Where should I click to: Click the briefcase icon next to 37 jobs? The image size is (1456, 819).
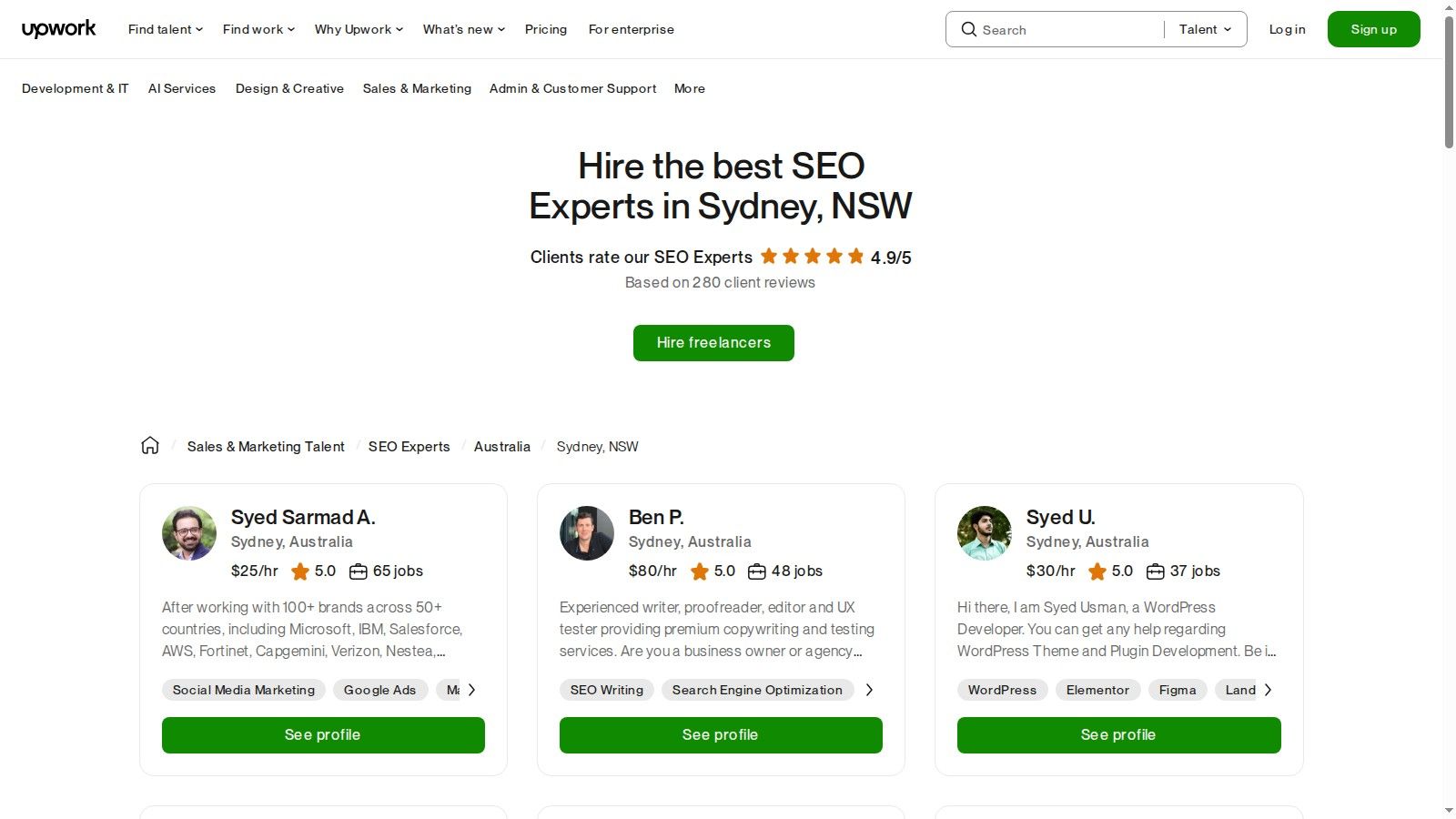1155,571
